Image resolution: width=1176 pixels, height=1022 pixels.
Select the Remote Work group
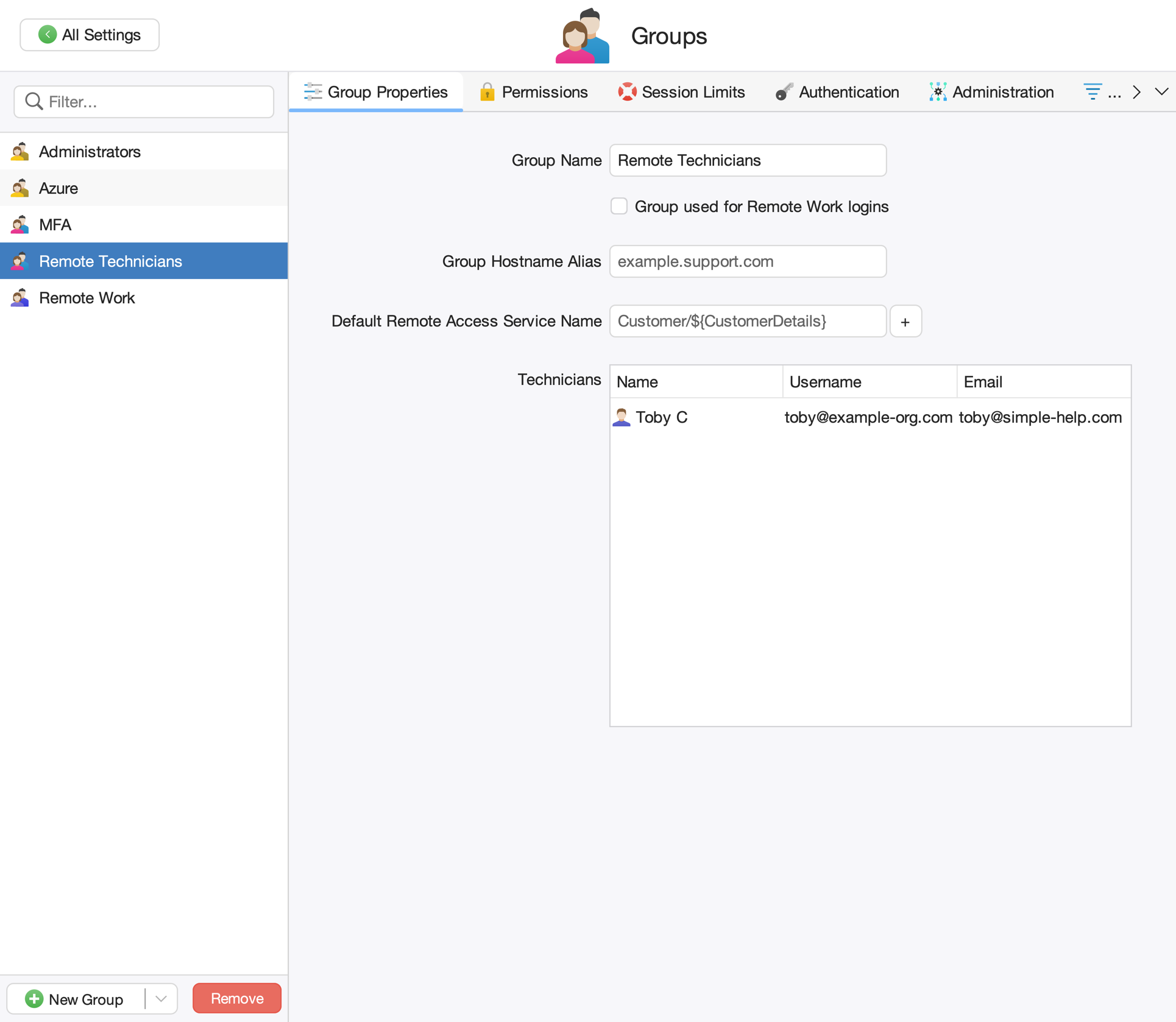(144, 298)
